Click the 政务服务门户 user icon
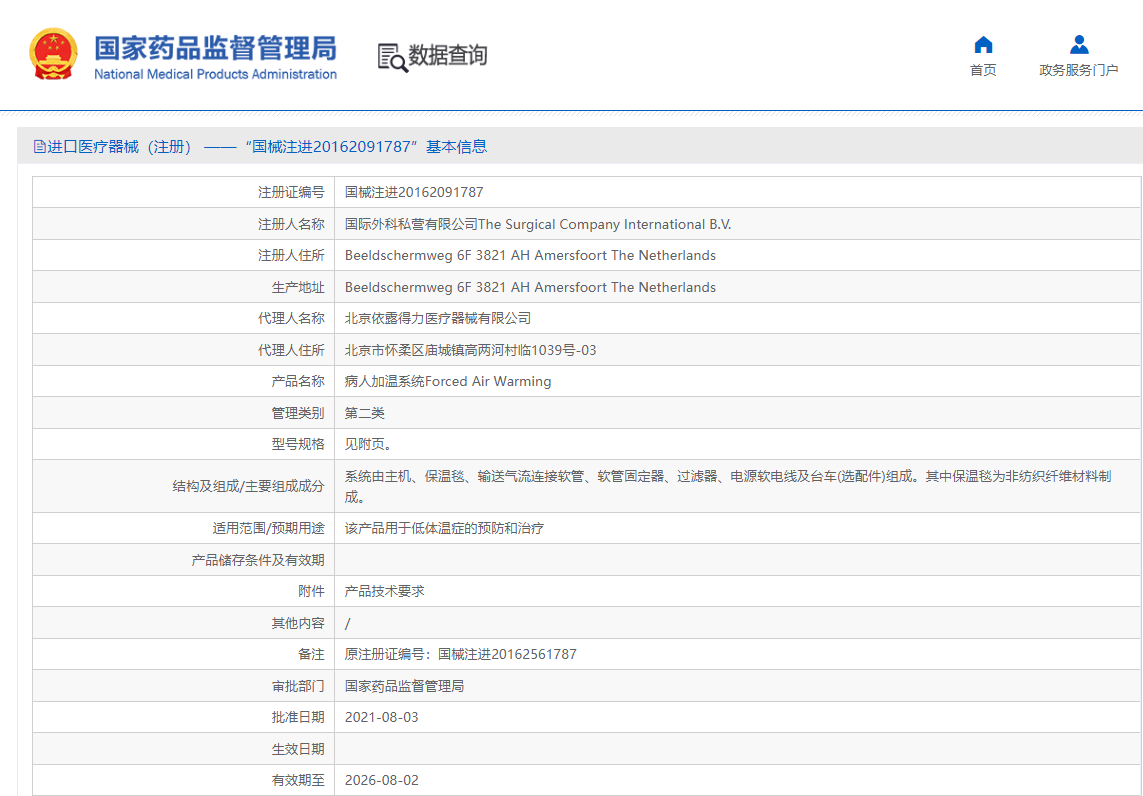1143x796 pixels. coord(1079,45)
